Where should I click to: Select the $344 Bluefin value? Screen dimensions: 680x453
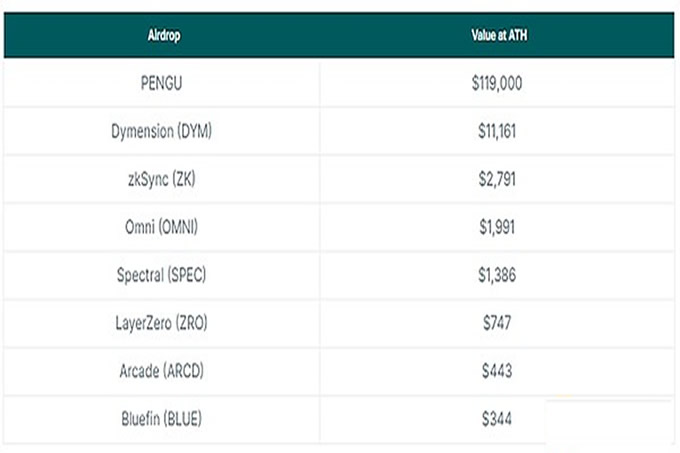(x=497, y=419)
